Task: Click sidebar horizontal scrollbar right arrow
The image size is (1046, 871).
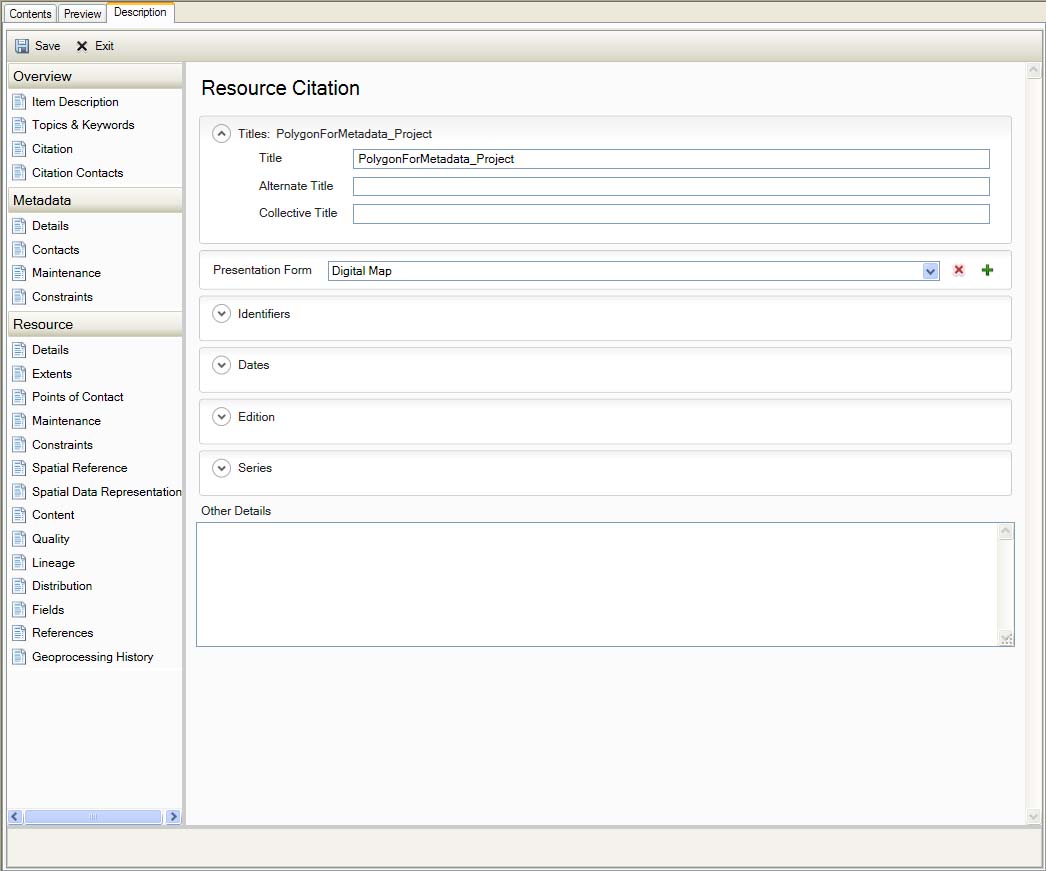Action: [x=173, y=817]
